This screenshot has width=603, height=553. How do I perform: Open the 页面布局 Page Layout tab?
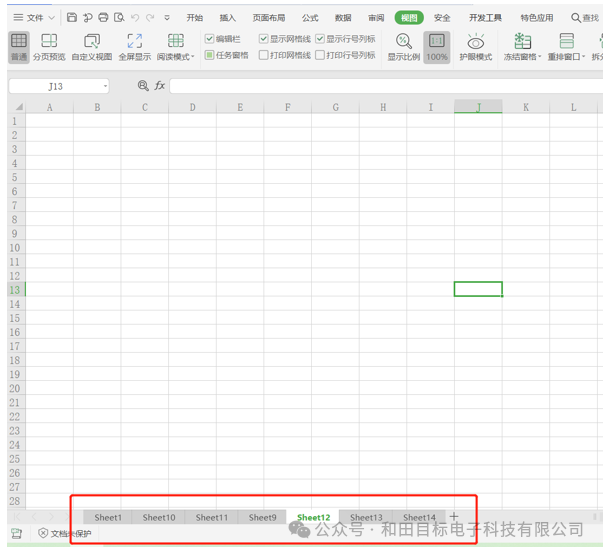pos(269,18)
